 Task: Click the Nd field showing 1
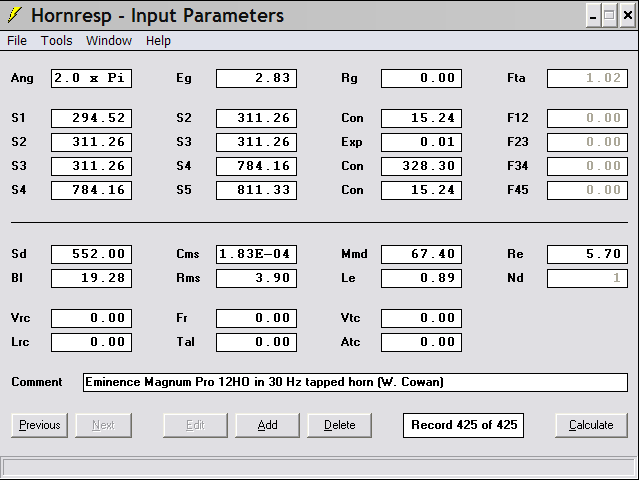click(x=587, y=278)
